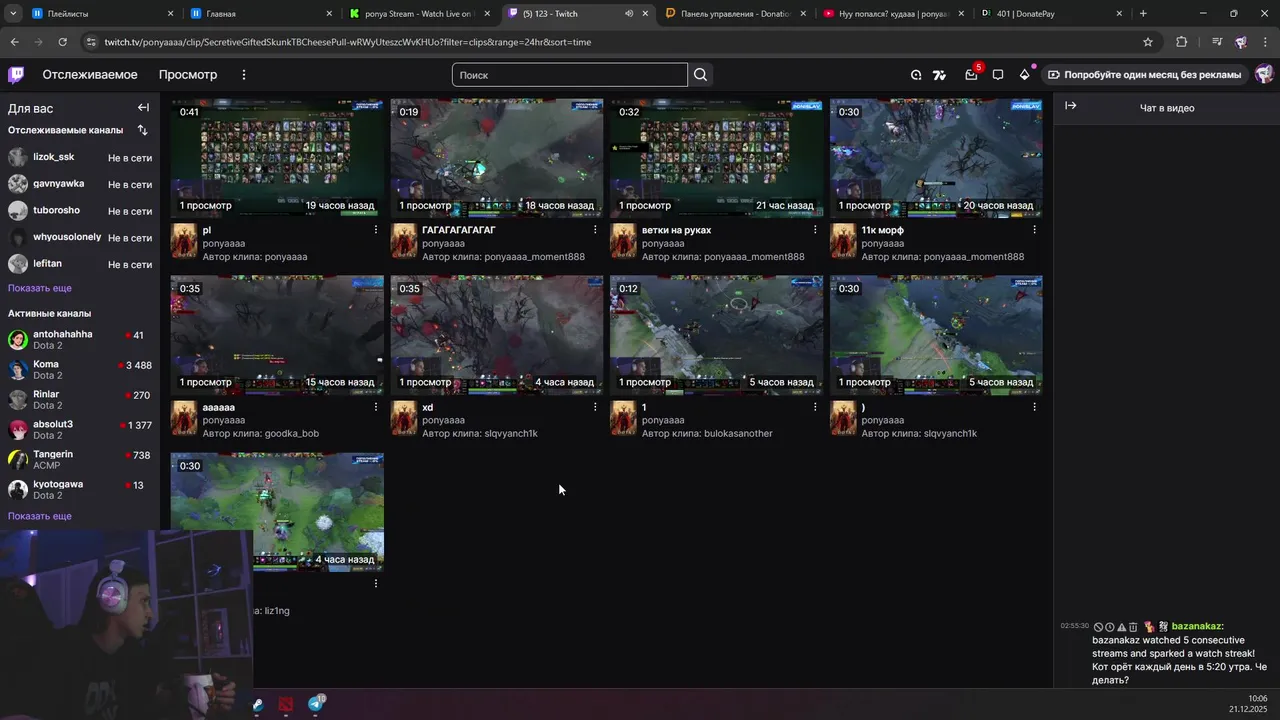Collapse the 'Для вас' sidebar

tap(143, 108)
